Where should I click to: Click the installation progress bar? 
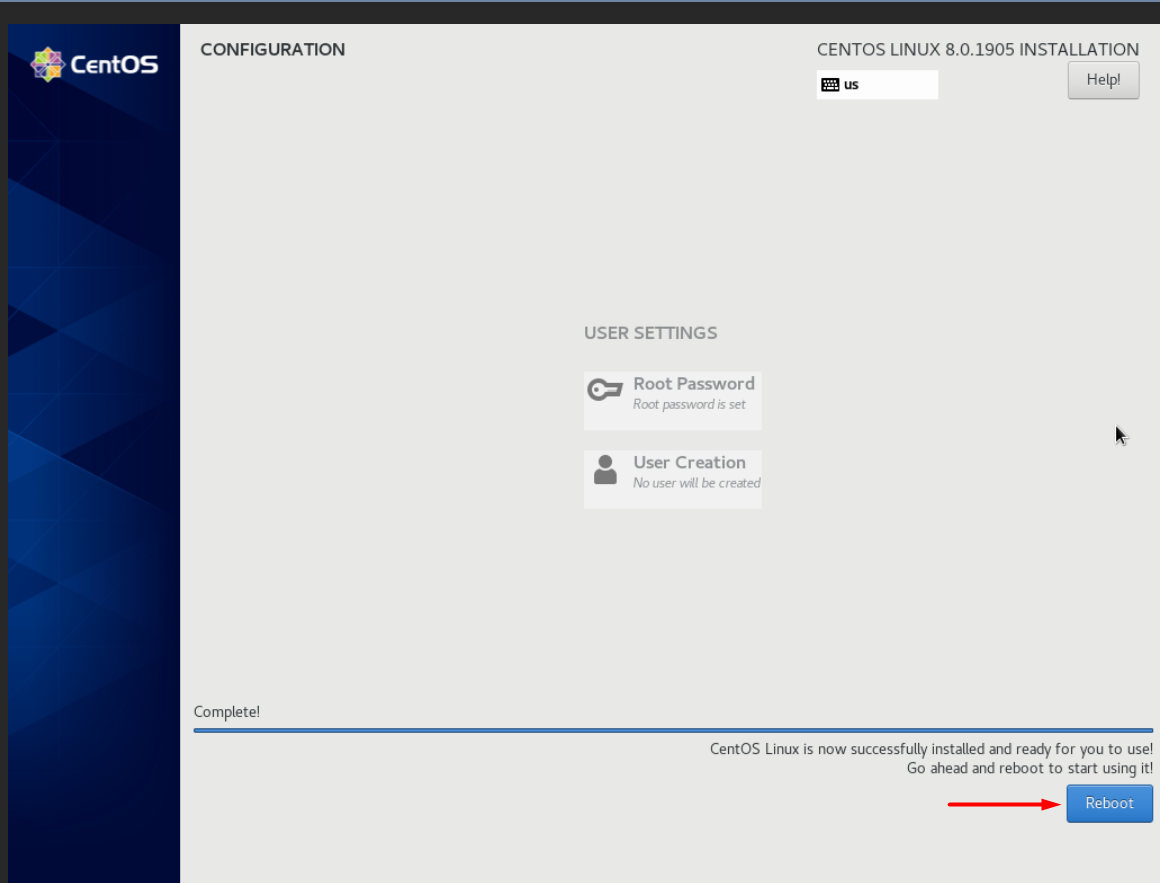[672, 730]
